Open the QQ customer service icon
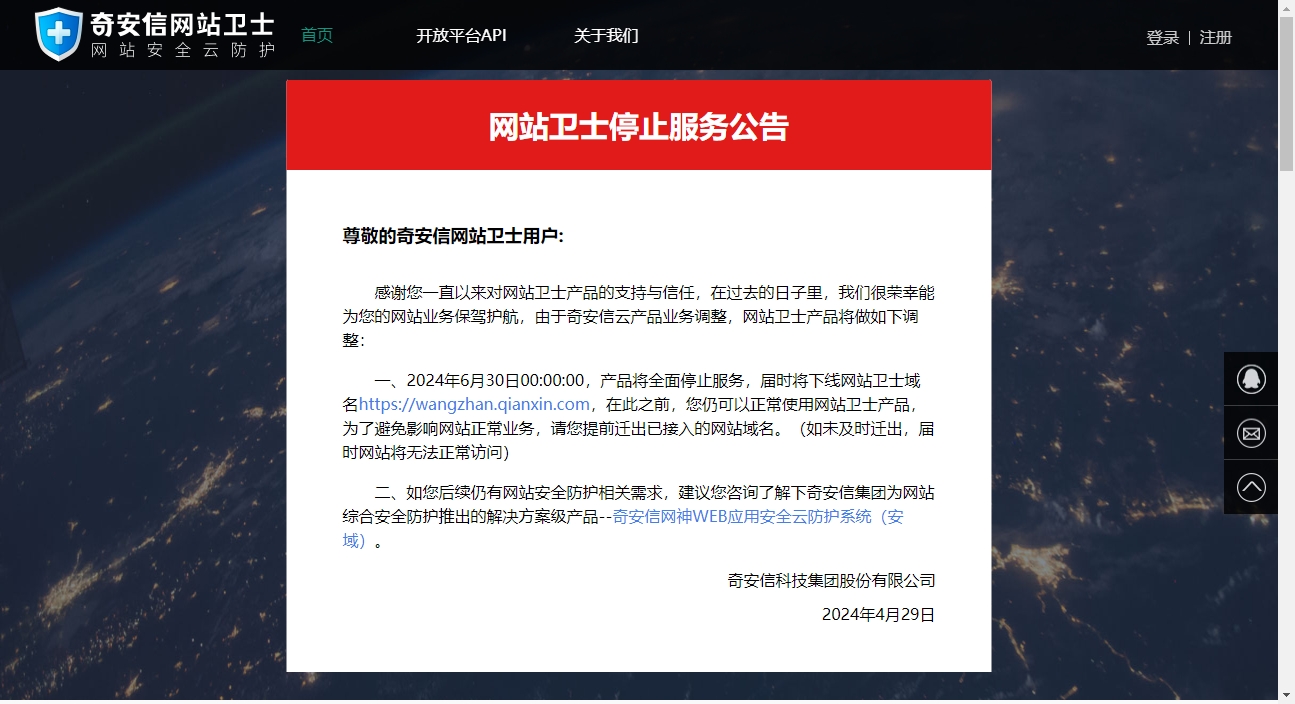 coord(1251,379)
